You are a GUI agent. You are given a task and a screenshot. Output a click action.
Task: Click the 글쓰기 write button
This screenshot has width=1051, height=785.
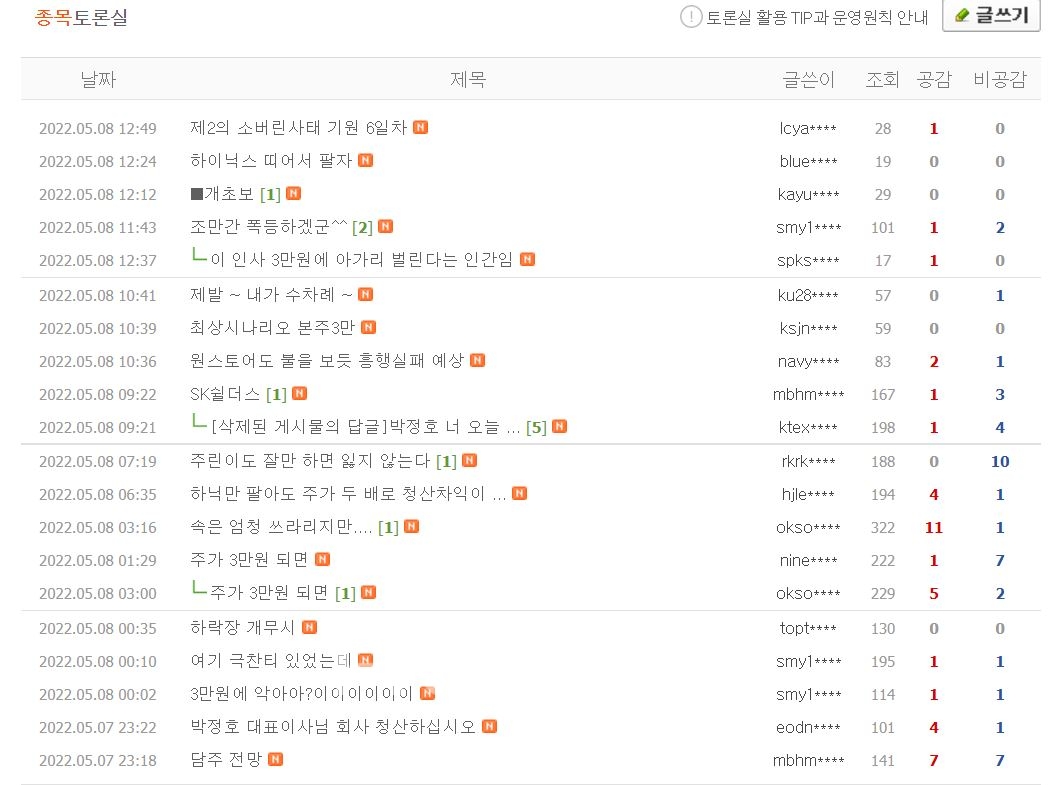[991, 15]
